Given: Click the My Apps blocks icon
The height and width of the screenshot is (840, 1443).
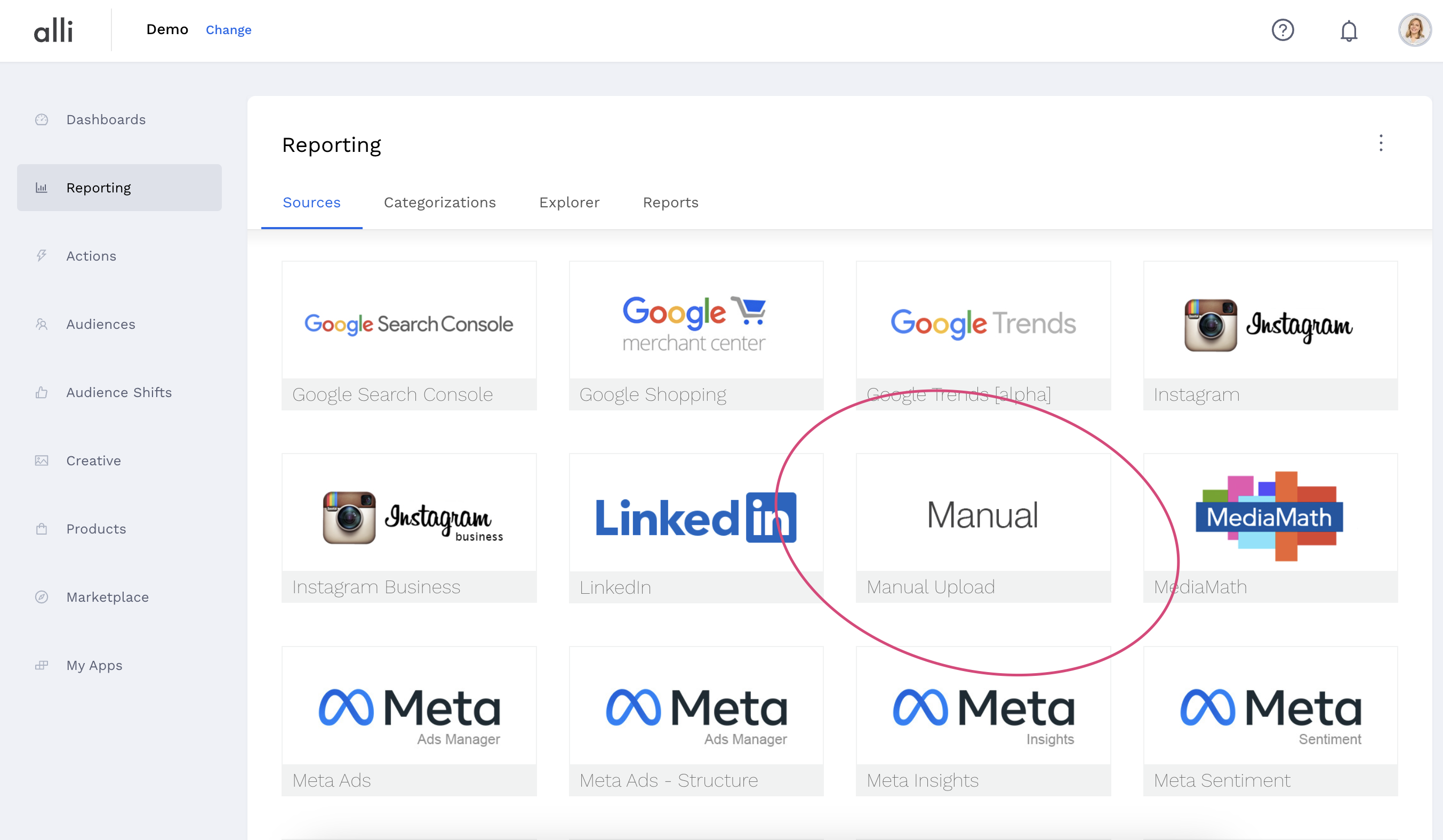Looking at the screenshot, I should [x=42, y=666].
